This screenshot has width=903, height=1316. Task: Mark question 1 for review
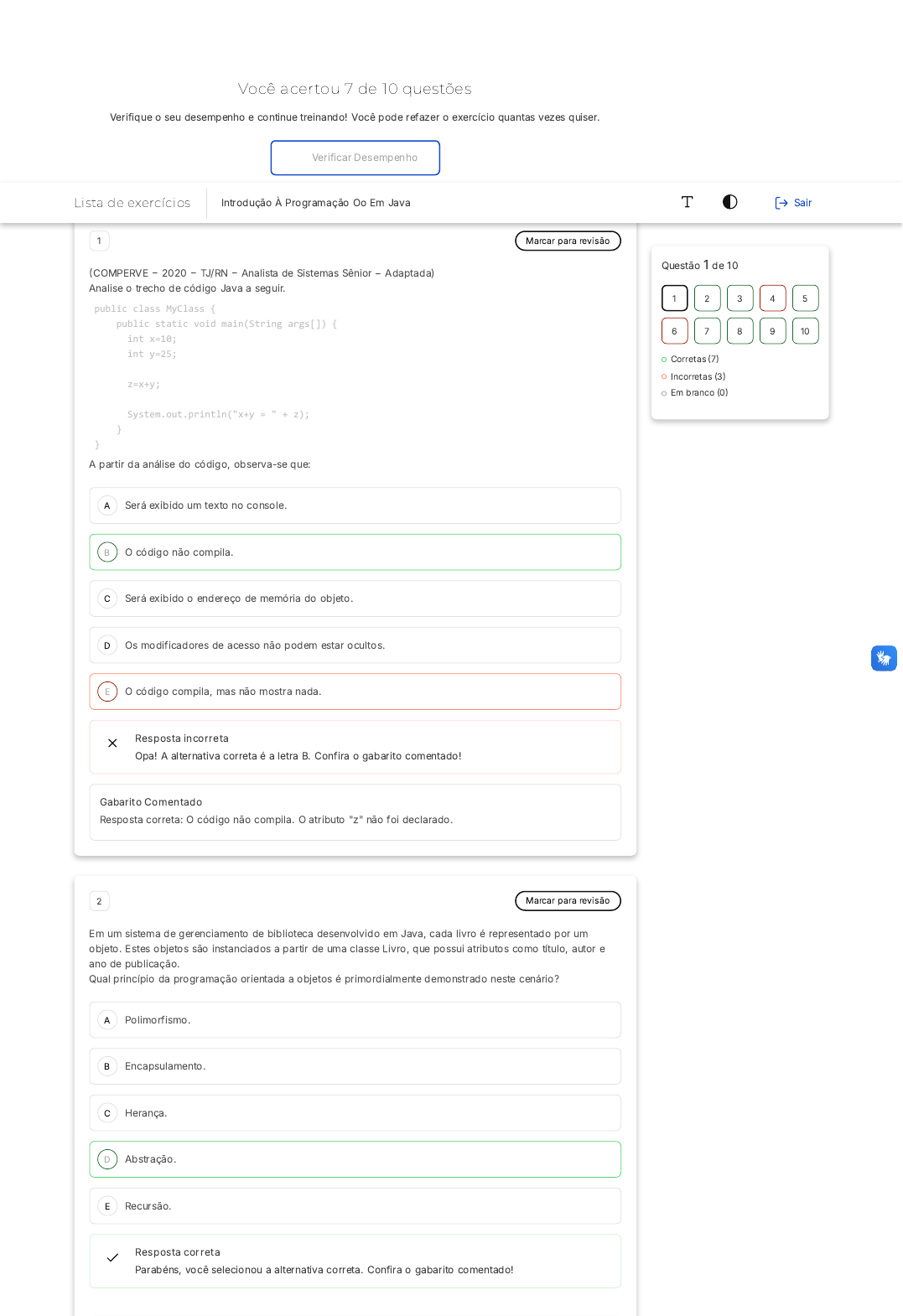click(568, 241)
